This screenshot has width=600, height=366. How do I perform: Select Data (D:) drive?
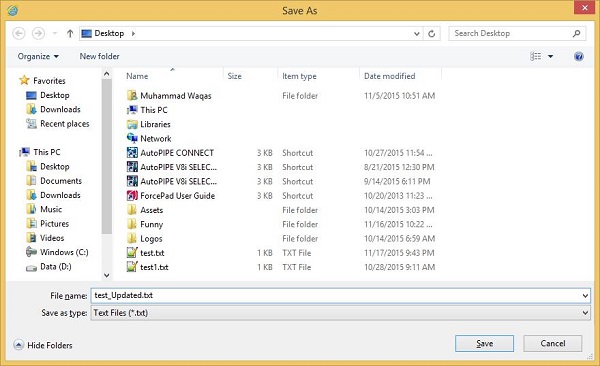point(55,266)
